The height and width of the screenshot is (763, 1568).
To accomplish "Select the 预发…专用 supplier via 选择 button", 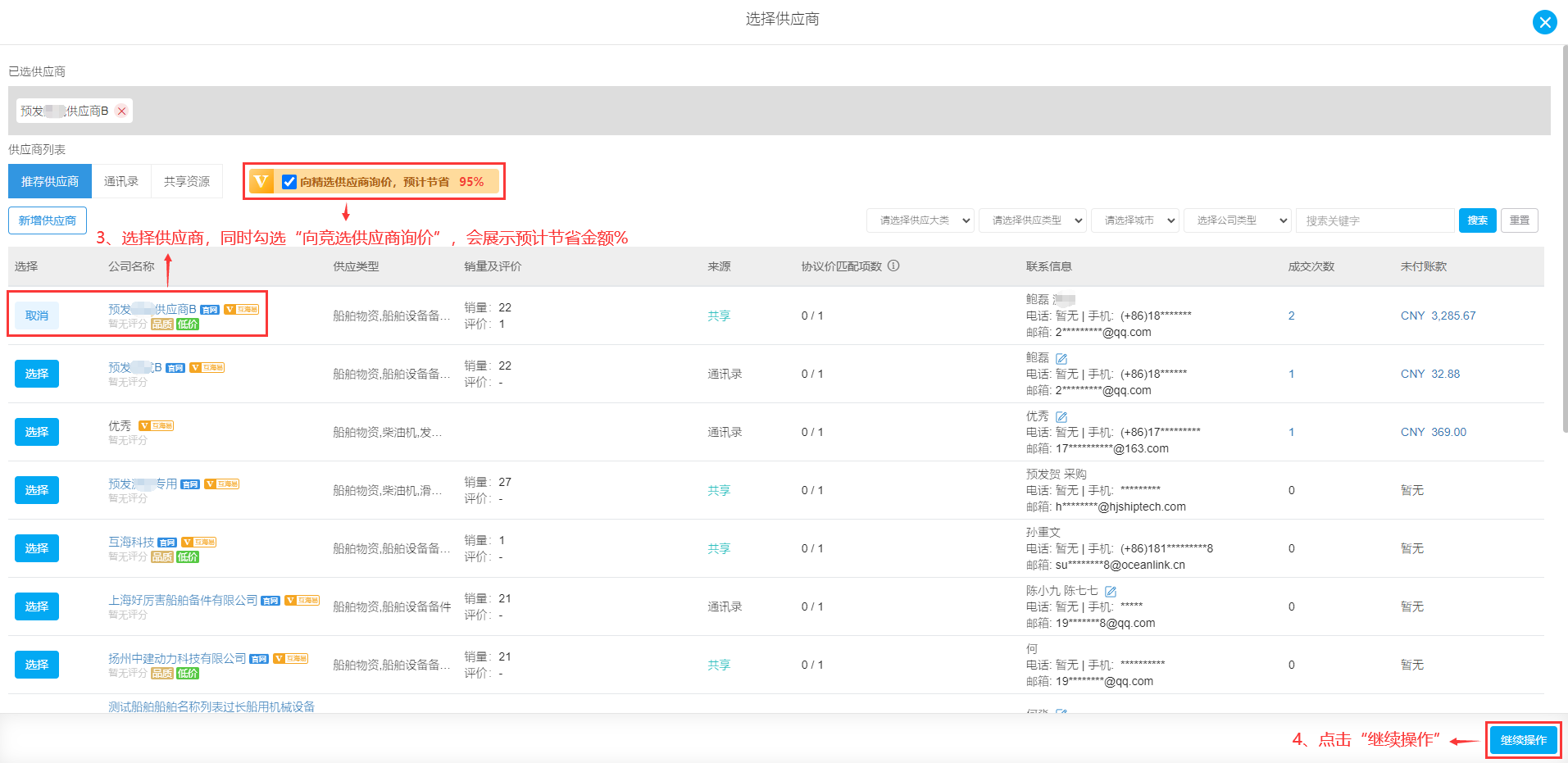I will pyautogui.click(x=37, y=490).
